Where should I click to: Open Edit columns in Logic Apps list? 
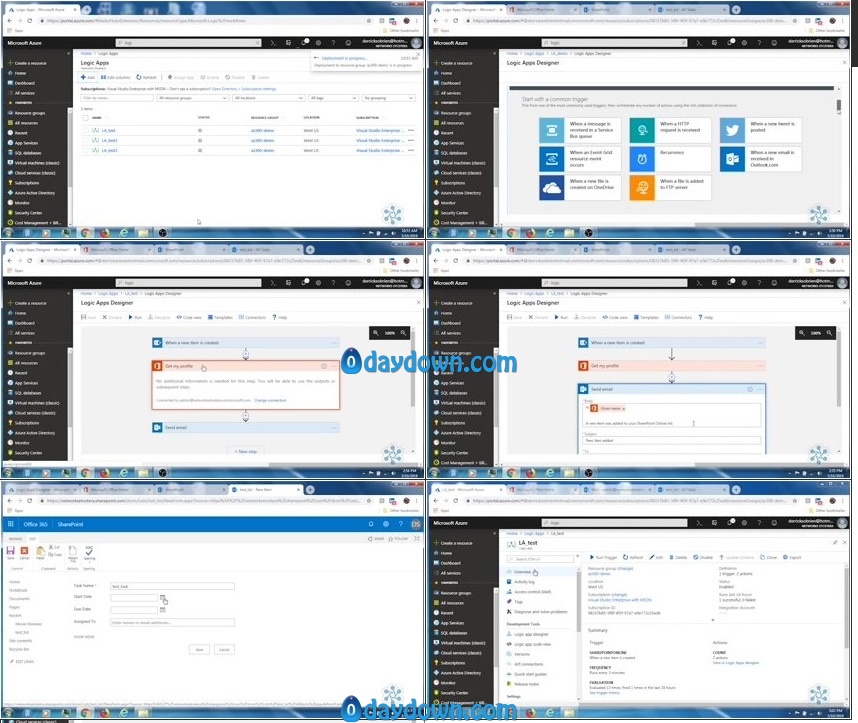115,77
